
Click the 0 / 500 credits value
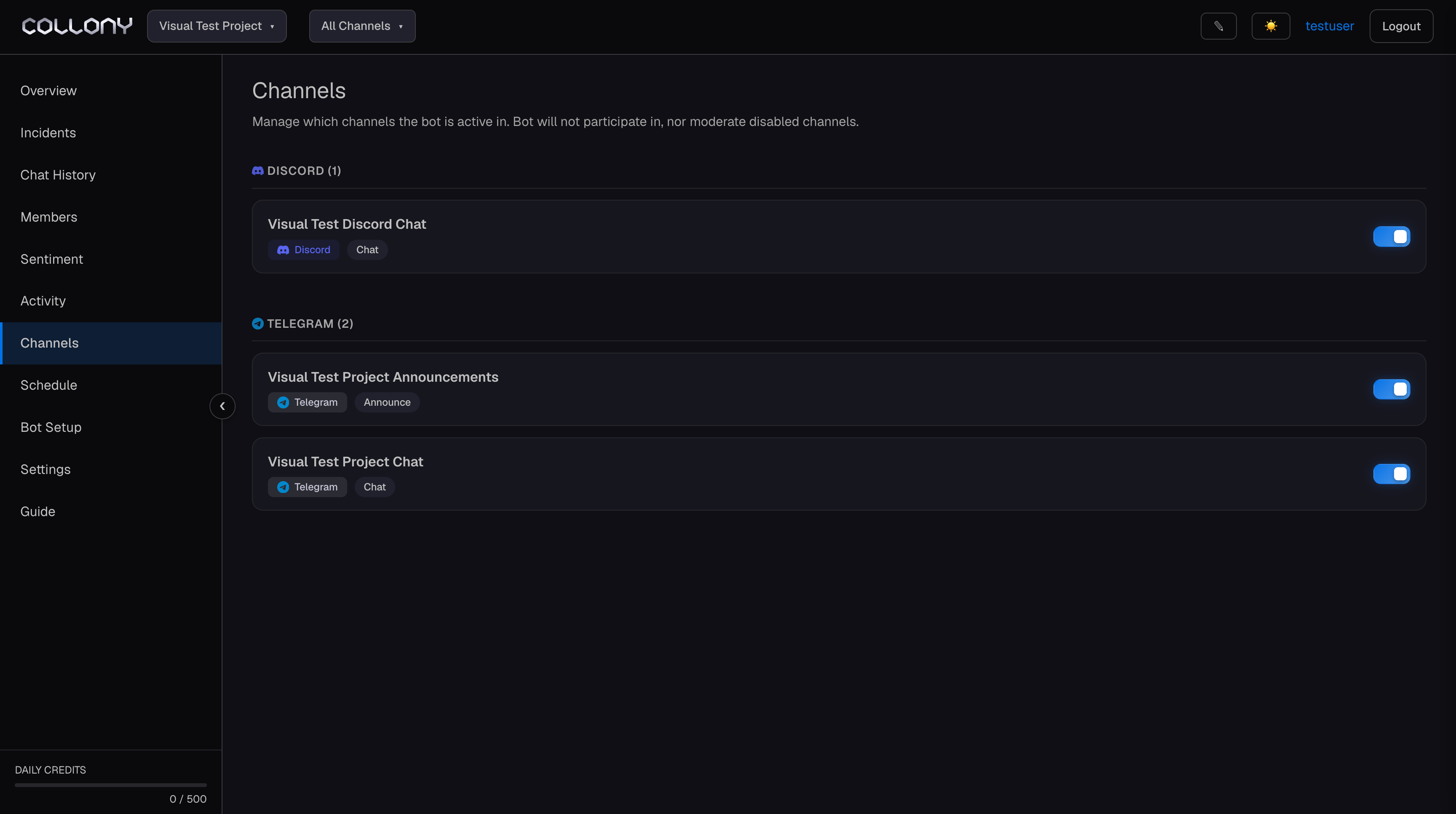coord(188,799)
